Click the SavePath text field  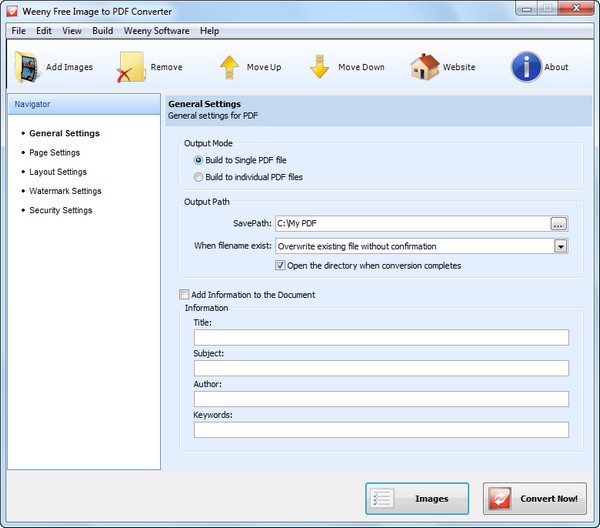[x=412, y=223]
